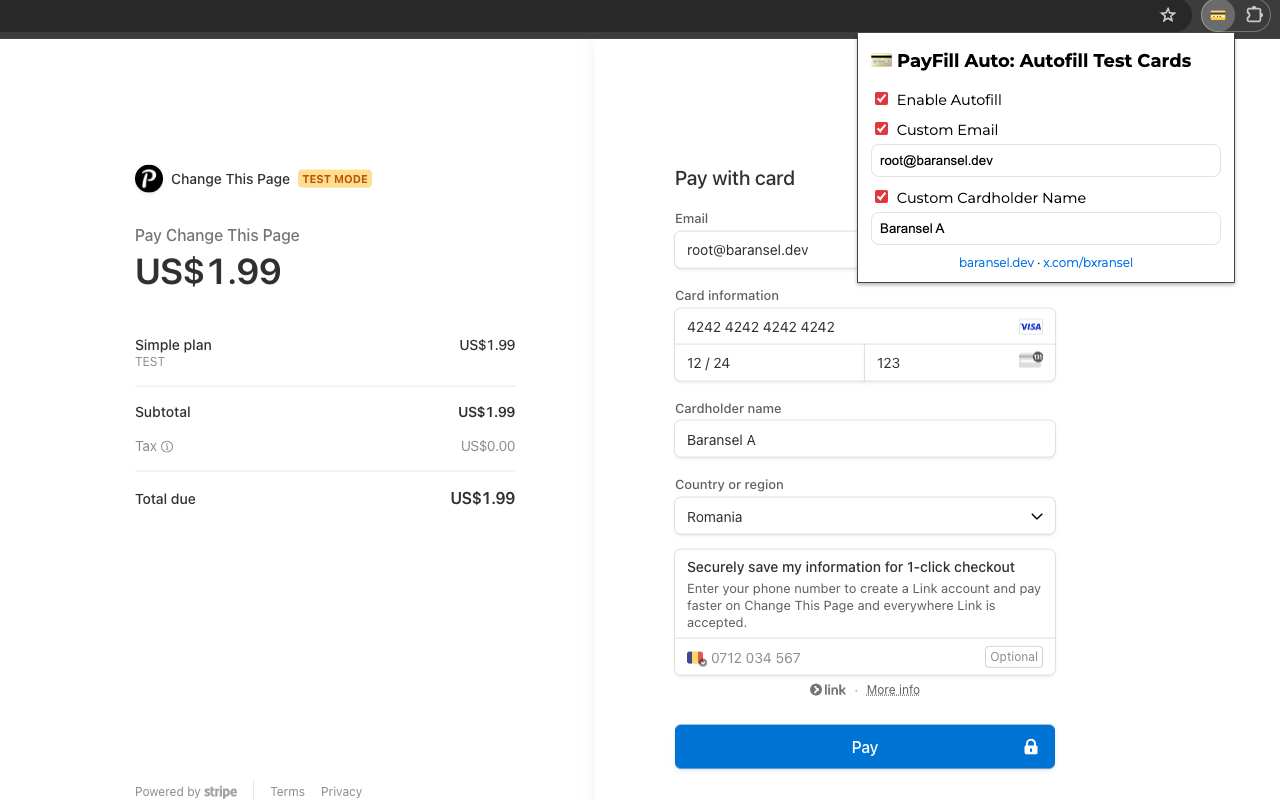This screenshot has height=800, width=1280.
Task: Open the Romania flag phone country selector
Action: pos(696,658)
